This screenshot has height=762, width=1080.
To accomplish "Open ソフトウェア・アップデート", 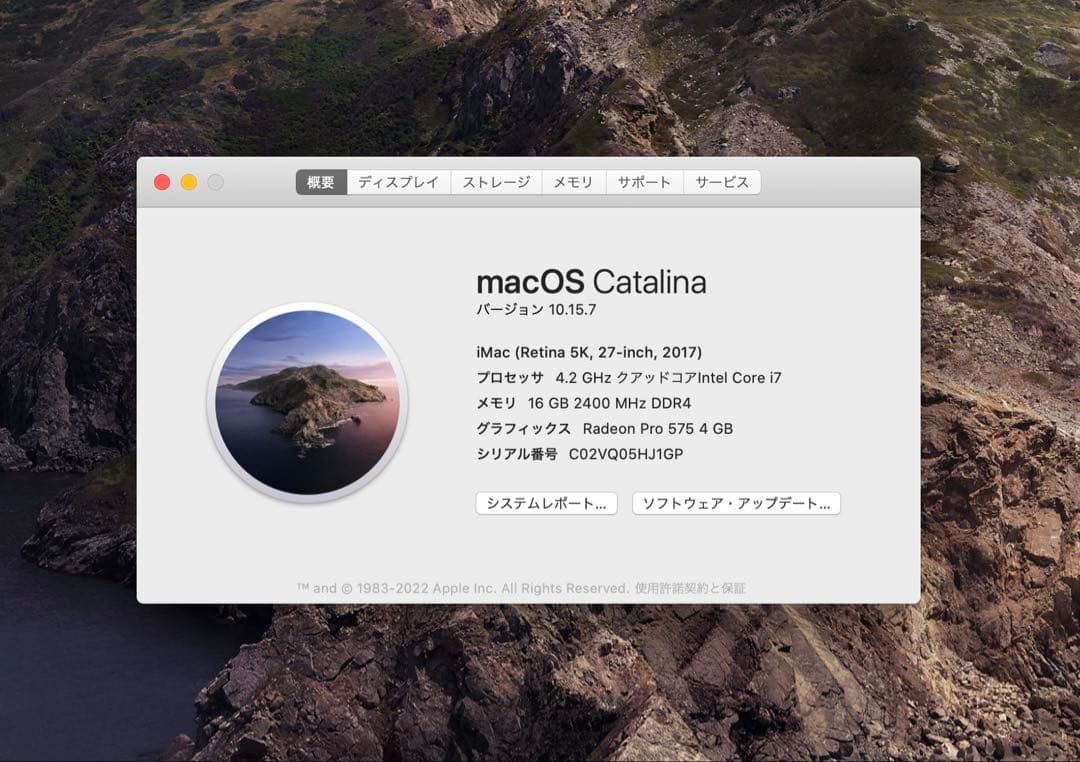I will (736, 503).
